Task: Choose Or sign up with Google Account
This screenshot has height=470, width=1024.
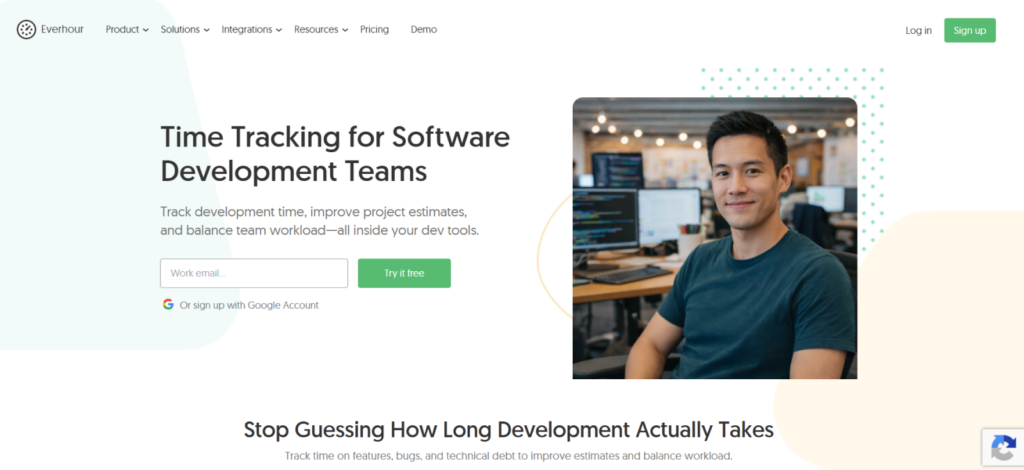Action: (240, 305)
